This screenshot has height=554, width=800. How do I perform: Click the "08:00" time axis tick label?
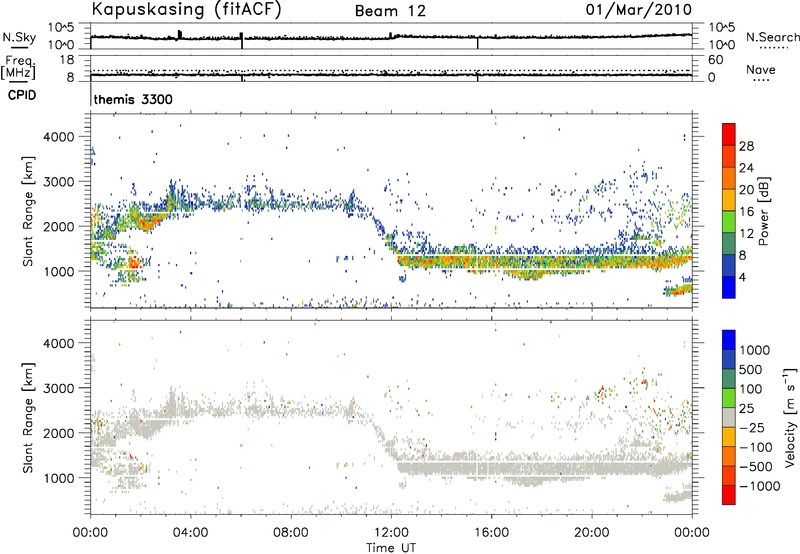click(291, 533)
